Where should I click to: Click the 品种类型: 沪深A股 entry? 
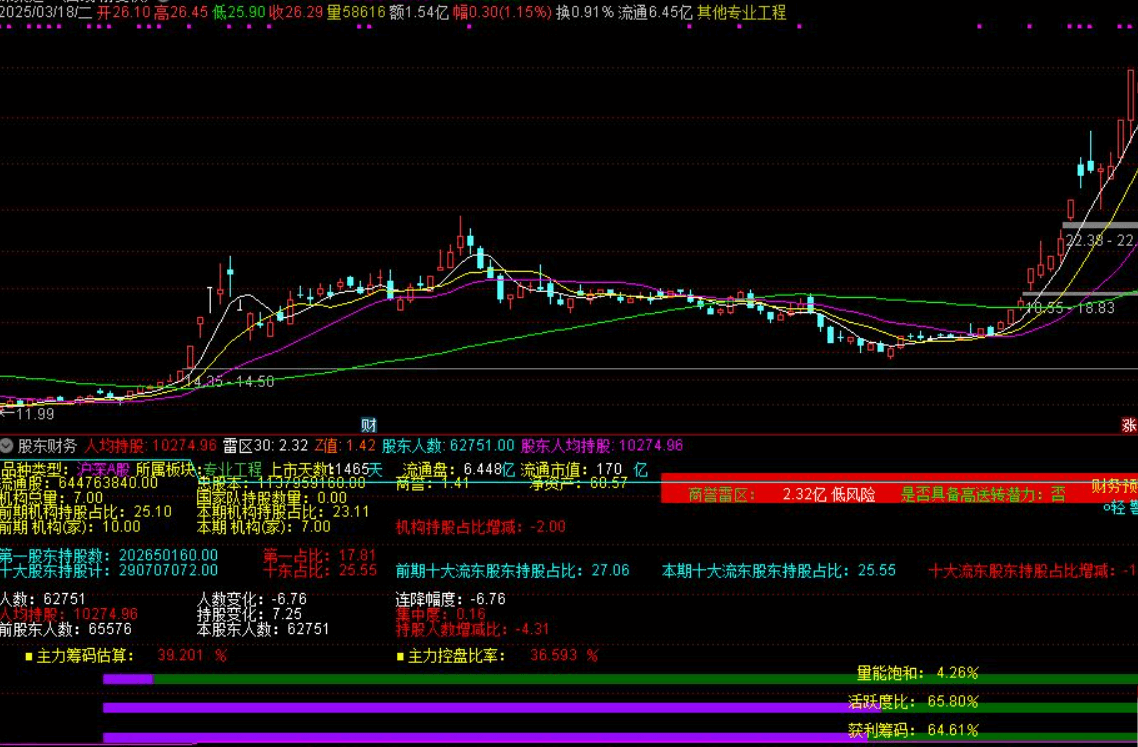tap(65, 469)
